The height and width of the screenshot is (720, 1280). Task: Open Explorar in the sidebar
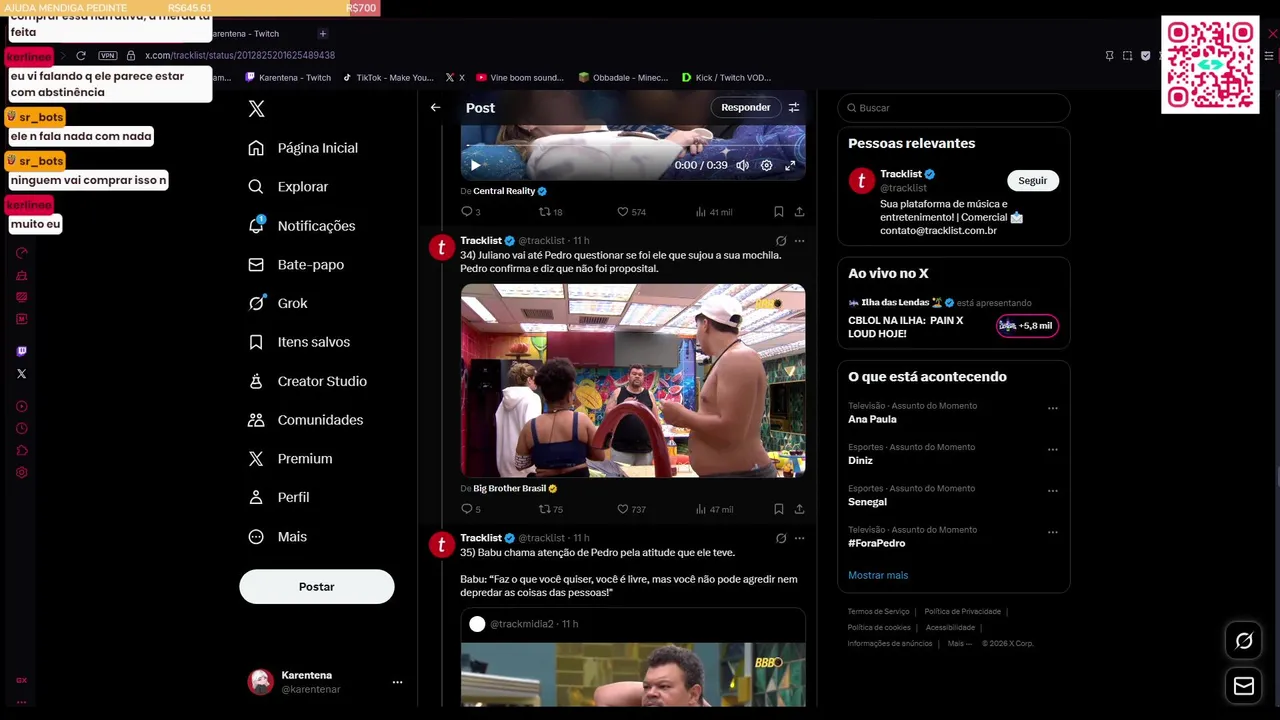pos(288,187)
